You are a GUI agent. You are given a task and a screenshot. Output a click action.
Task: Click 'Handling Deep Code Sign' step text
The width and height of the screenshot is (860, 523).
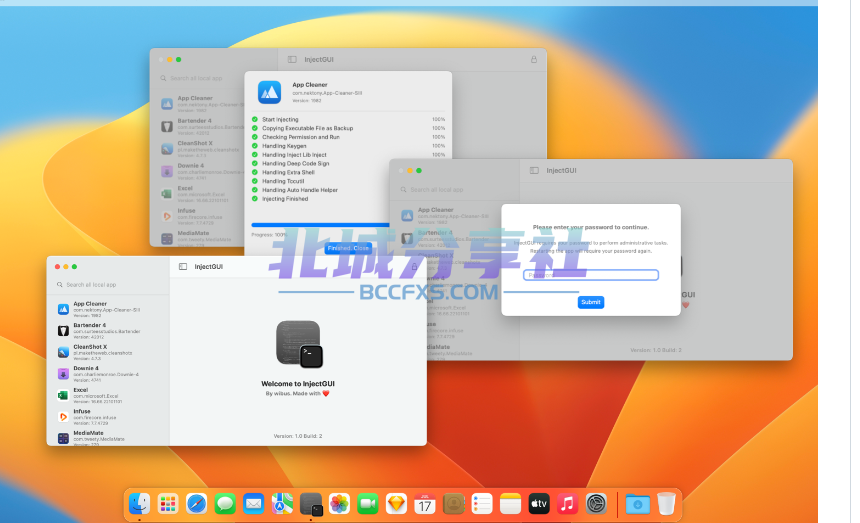click(x=296, y=163)
